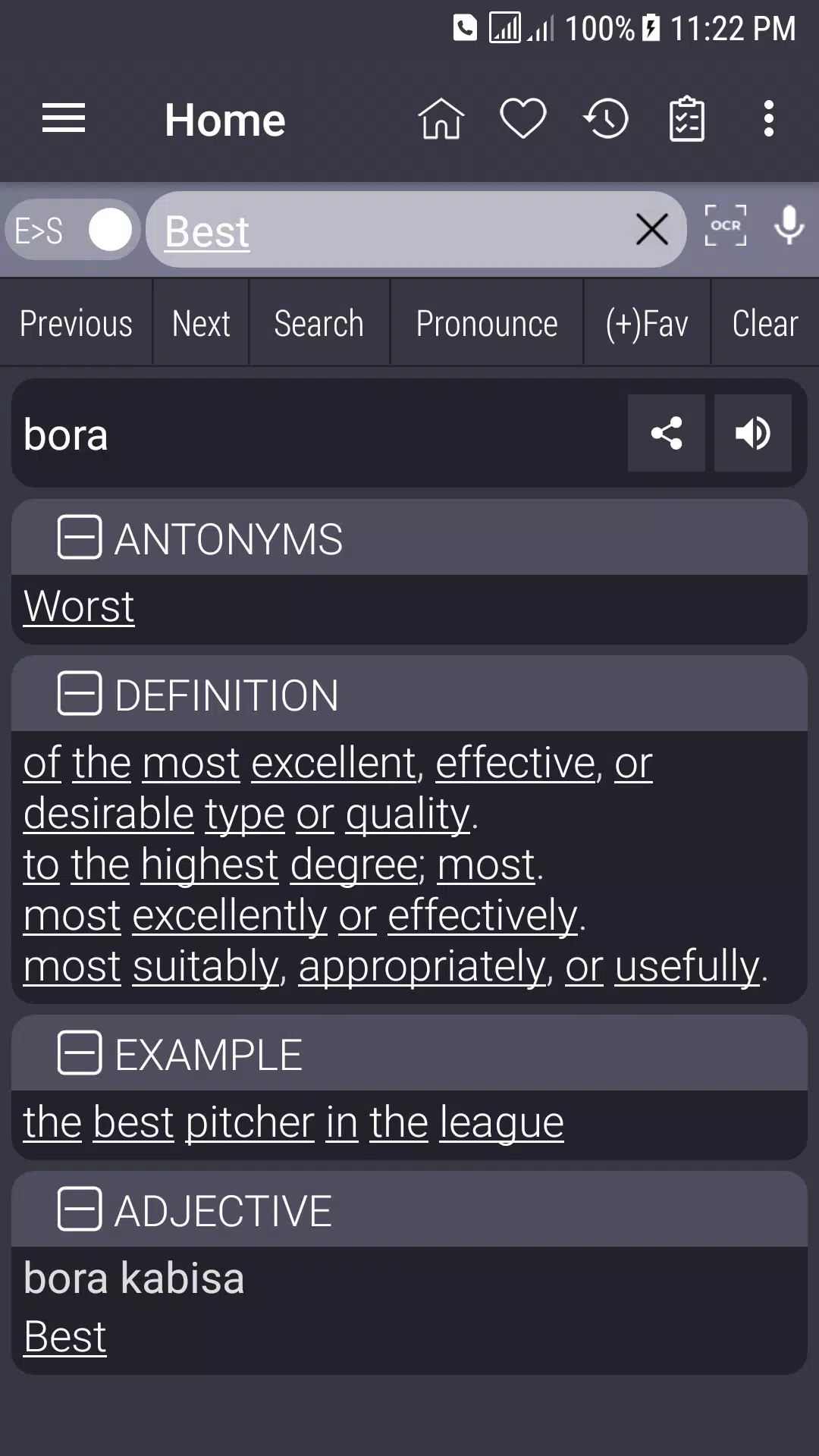This screenshot has width=819, height=1456.
Task: Play pronunciation with the speaker icon
Action: click(x=753, y=433)
